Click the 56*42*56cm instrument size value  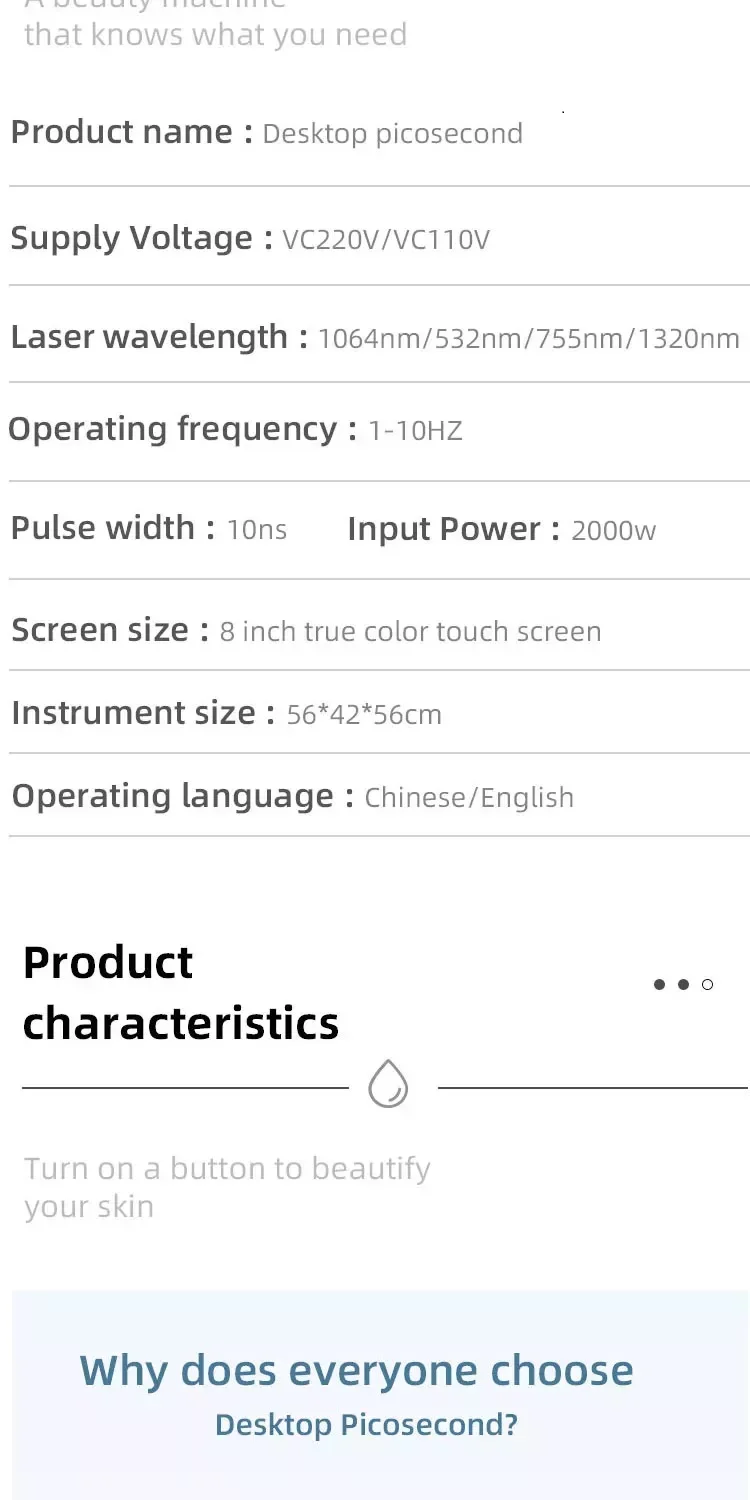pyautogui.click(x=364, y=715)
